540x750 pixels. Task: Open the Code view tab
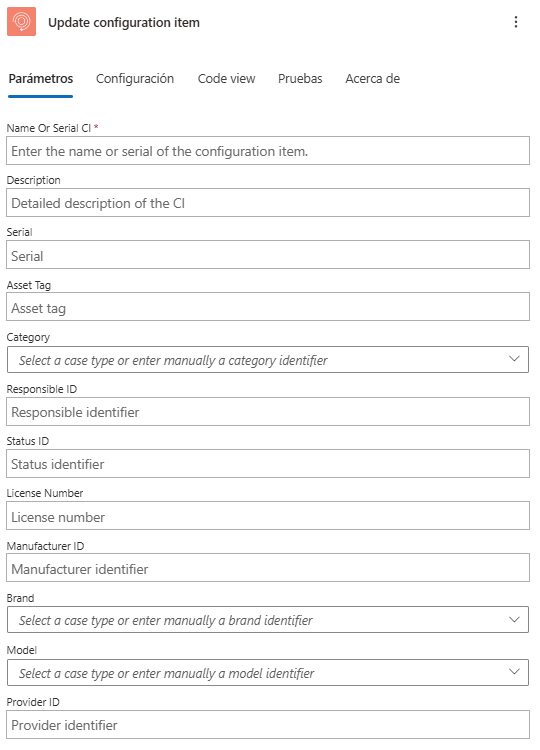[x=226, y=78]
